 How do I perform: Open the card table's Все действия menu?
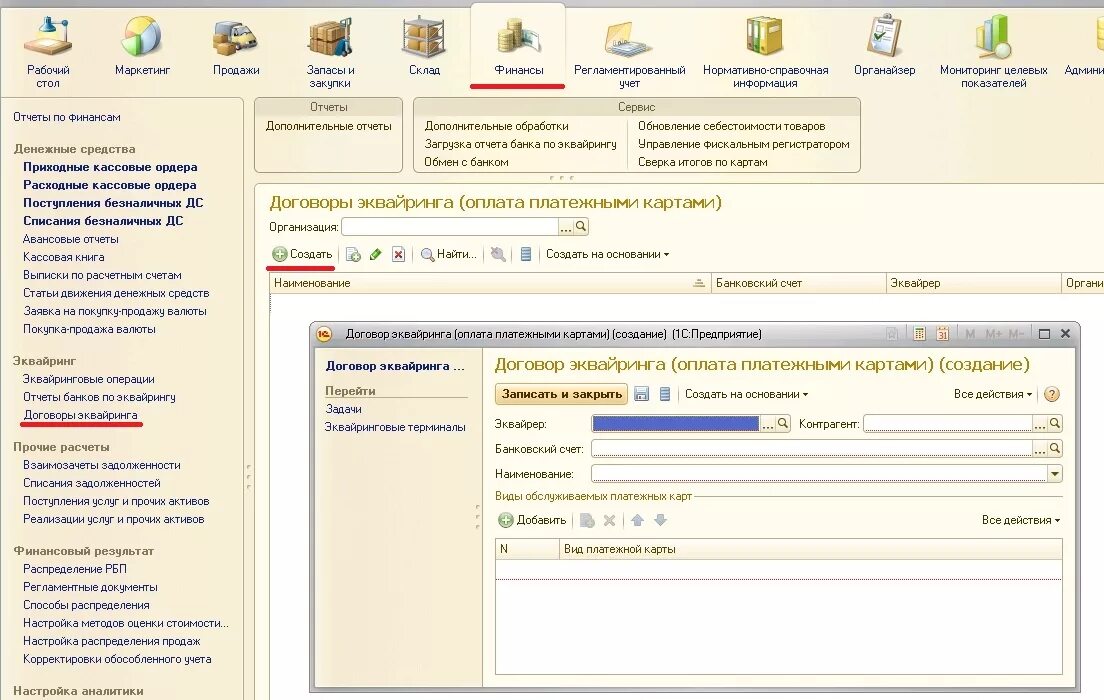[x=1021, y=520]
